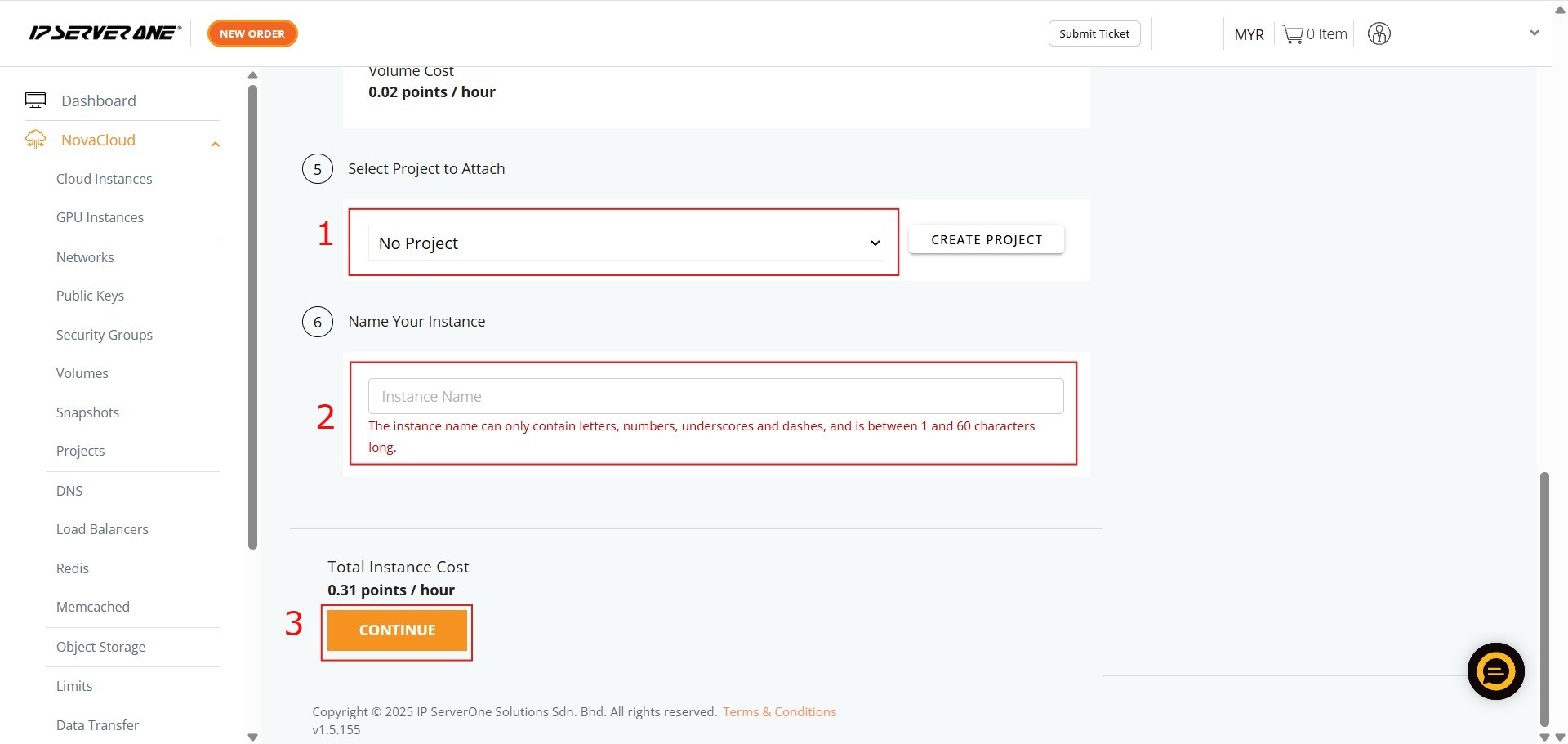Click the IP ServerOne logo
The image size is (1568, 744).
pos(105,33)
